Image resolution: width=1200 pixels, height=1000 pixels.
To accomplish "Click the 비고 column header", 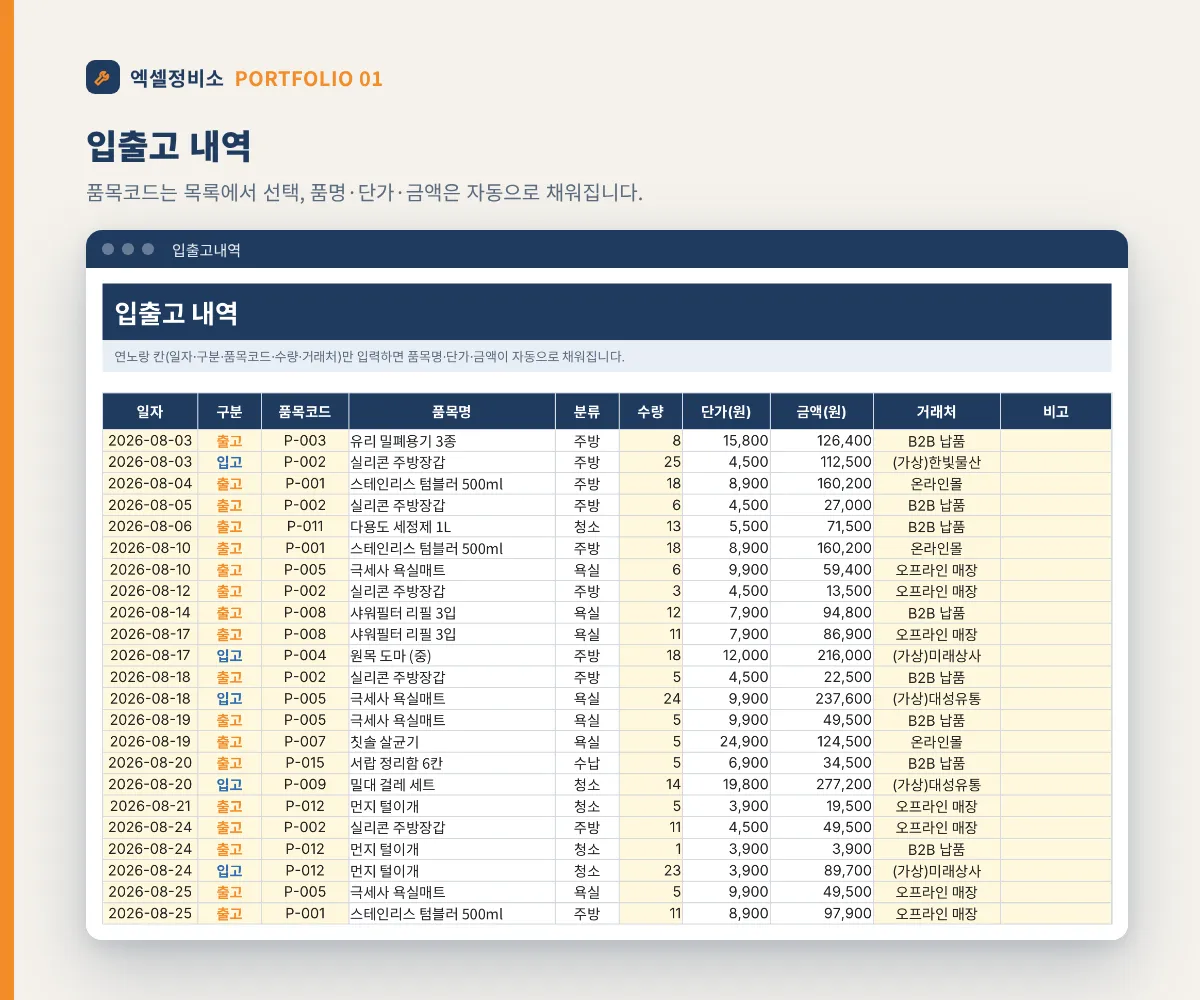I will (1056, 411).
